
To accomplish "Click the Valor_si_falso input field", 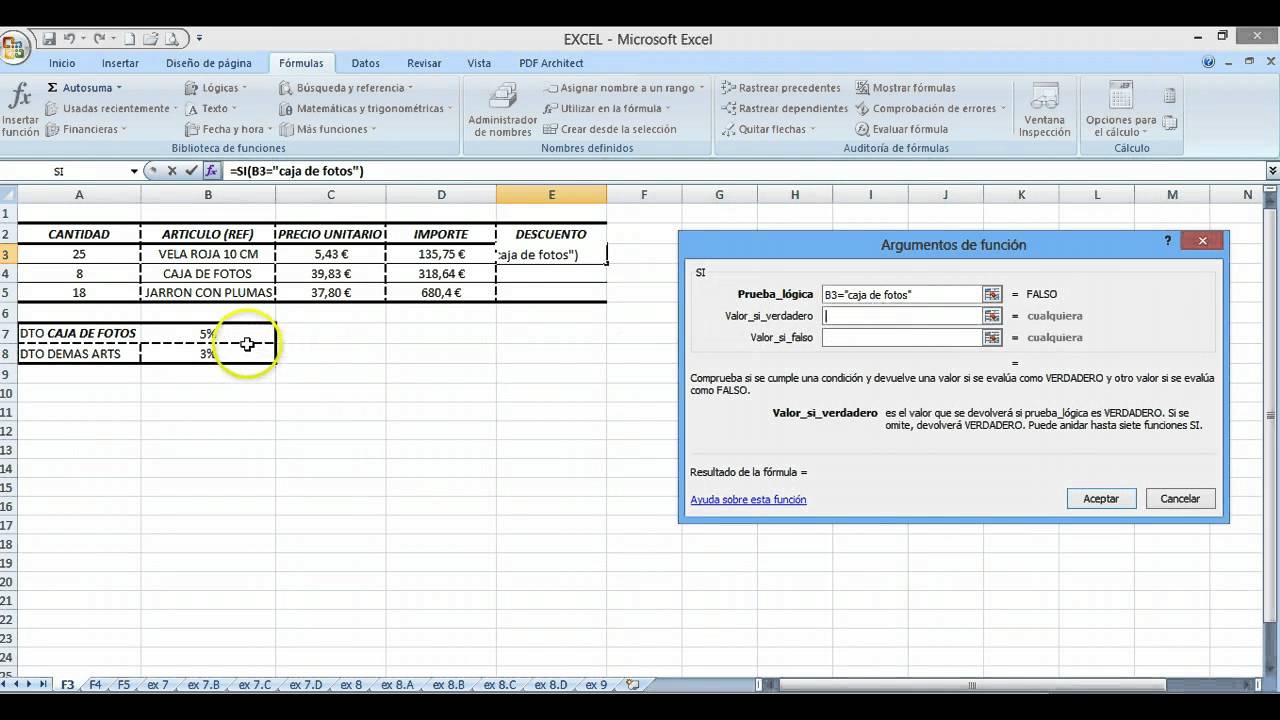I will click(901, 338).
